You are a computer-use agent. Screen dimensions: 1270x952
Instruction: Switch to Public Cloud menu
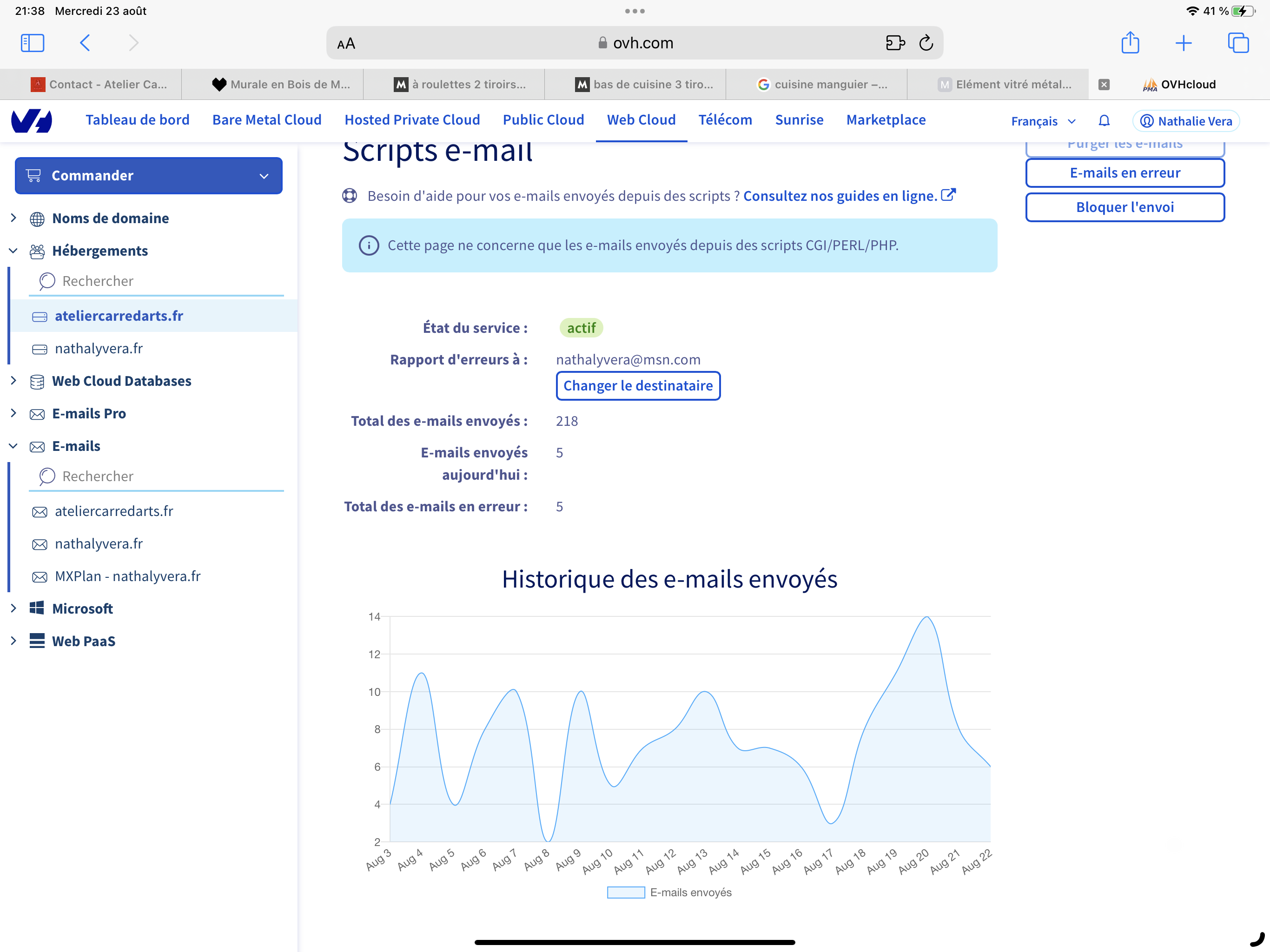543,120
